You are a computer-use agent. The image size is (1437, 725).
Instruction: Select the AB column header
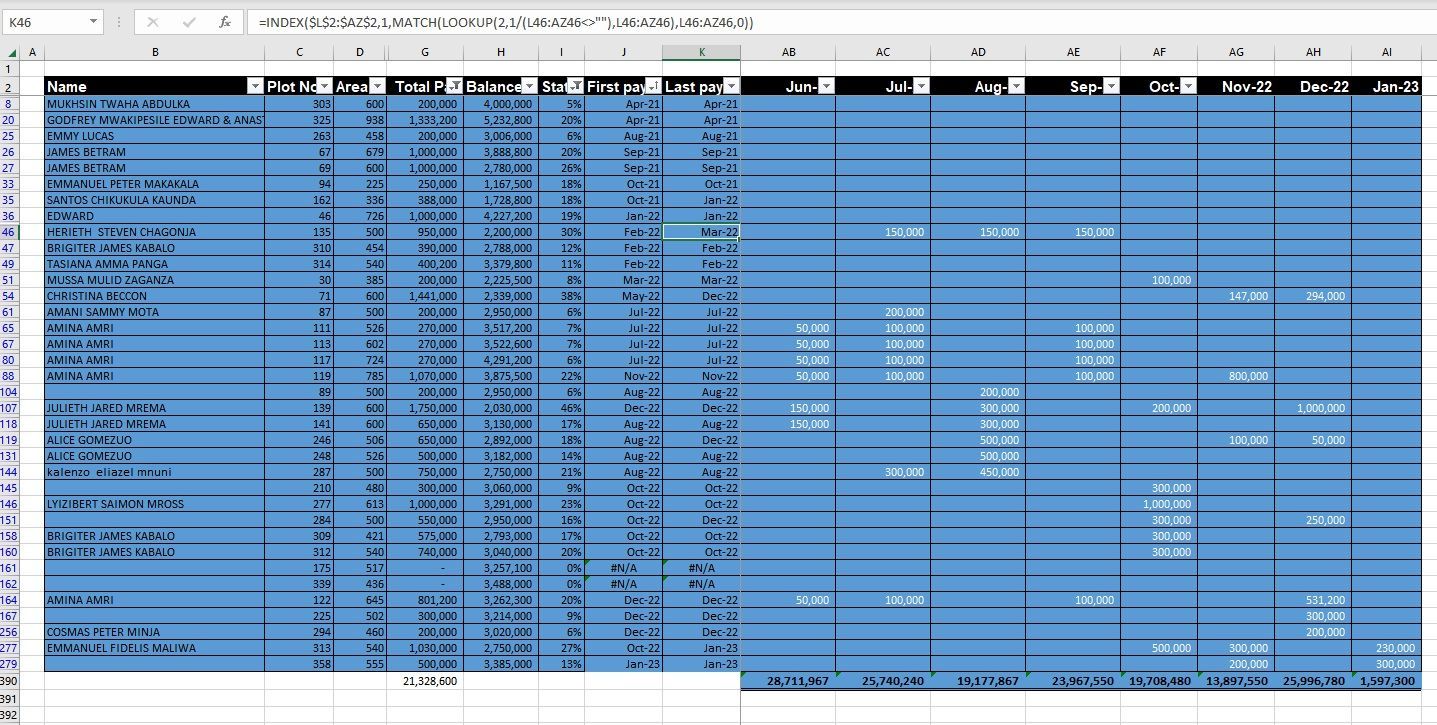[788, 51]
